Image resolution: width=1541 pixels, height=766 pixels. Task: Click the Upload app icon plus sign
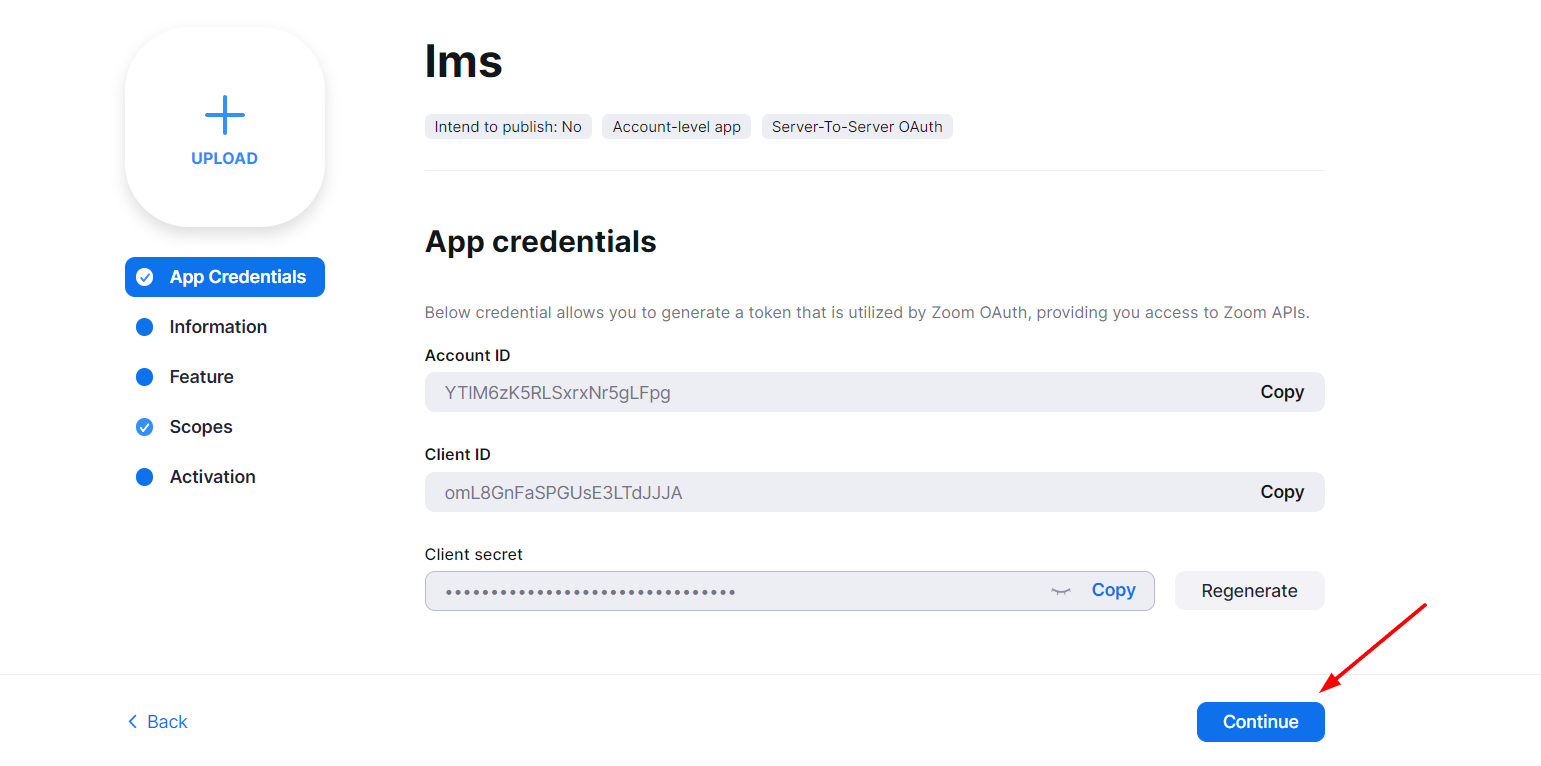pos(224,115)
